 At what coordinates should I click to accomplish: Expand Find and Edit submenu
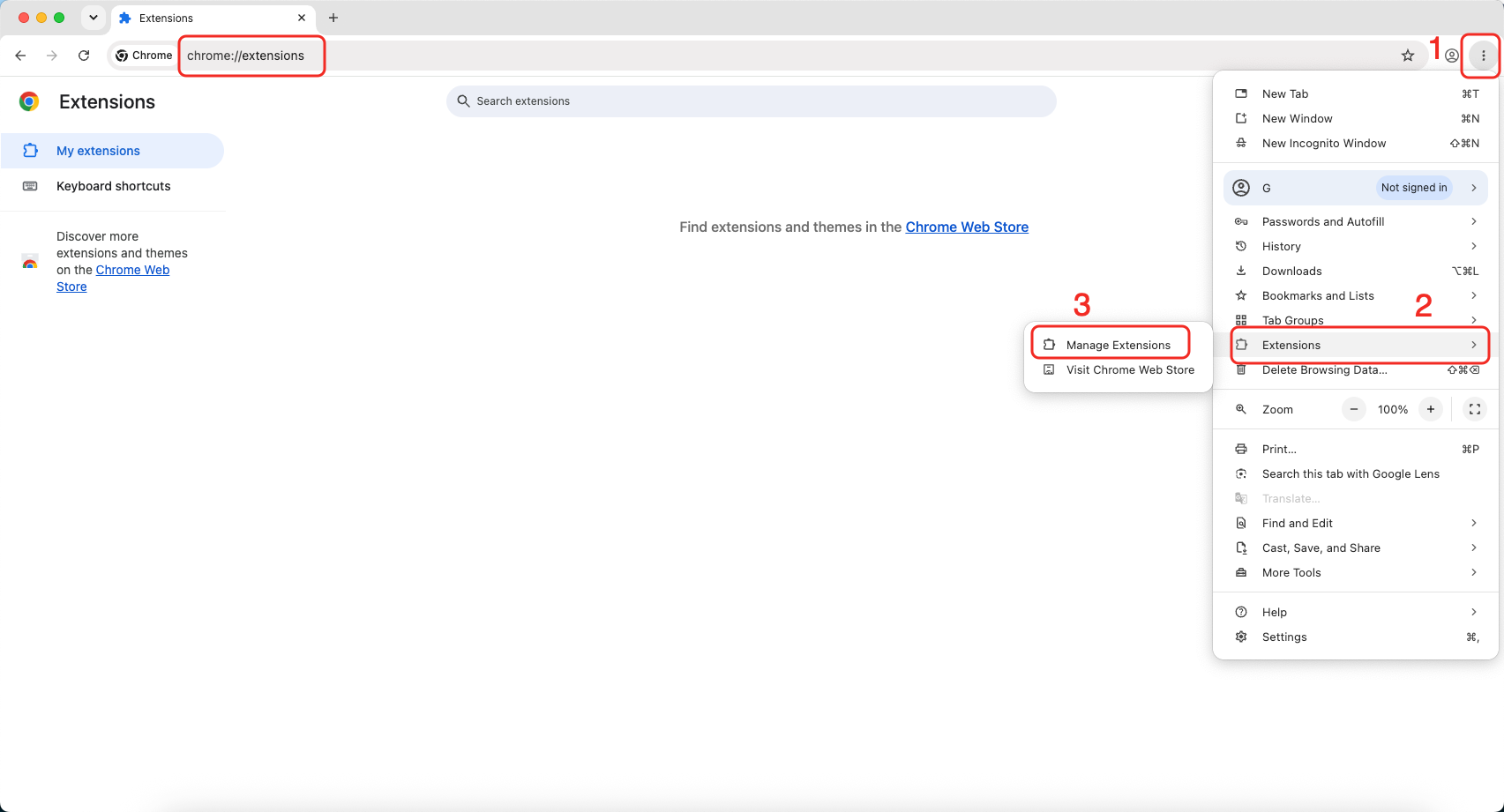coord(1356,523)
